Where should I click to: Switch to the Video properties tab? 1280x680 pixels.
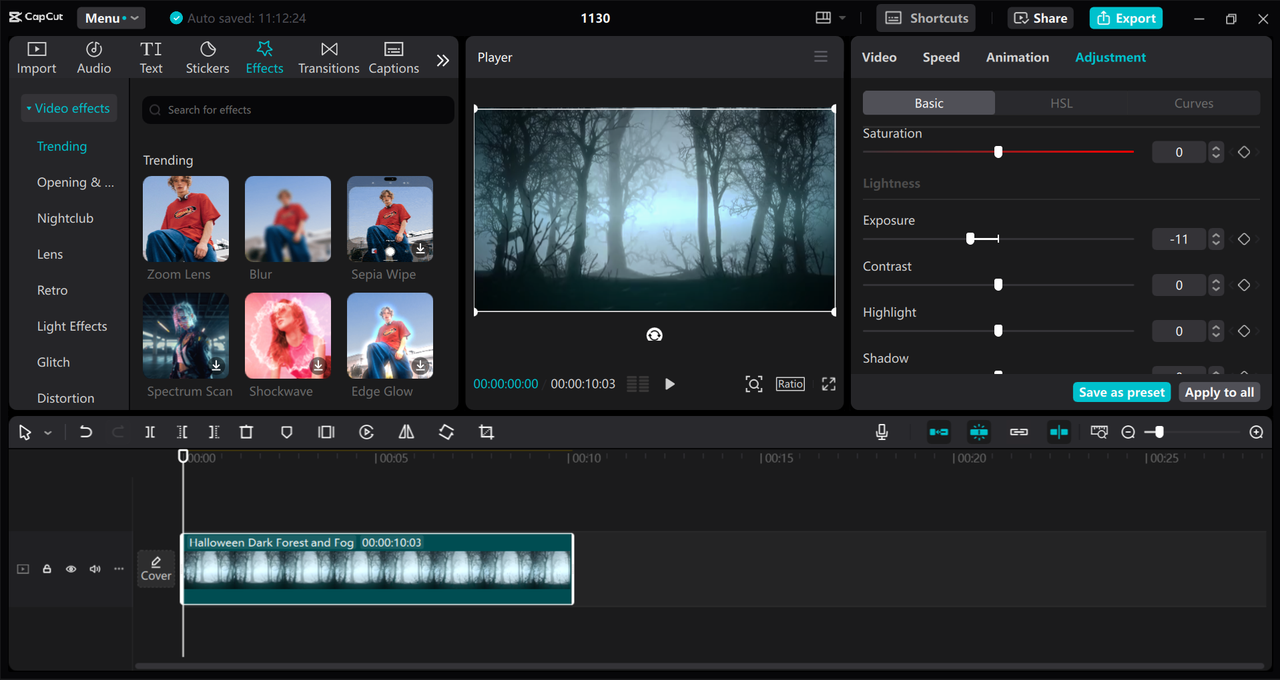(x=879, y=57)
